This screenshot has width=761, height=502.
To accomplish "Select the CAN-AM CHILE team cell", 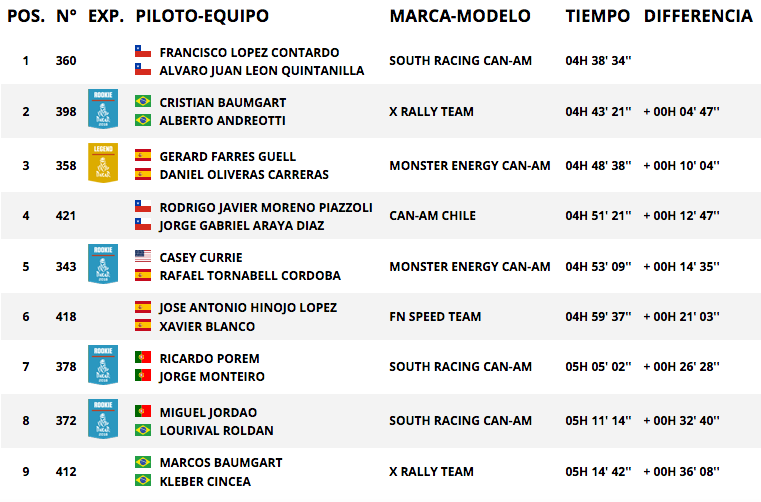I will pos(432,216).
